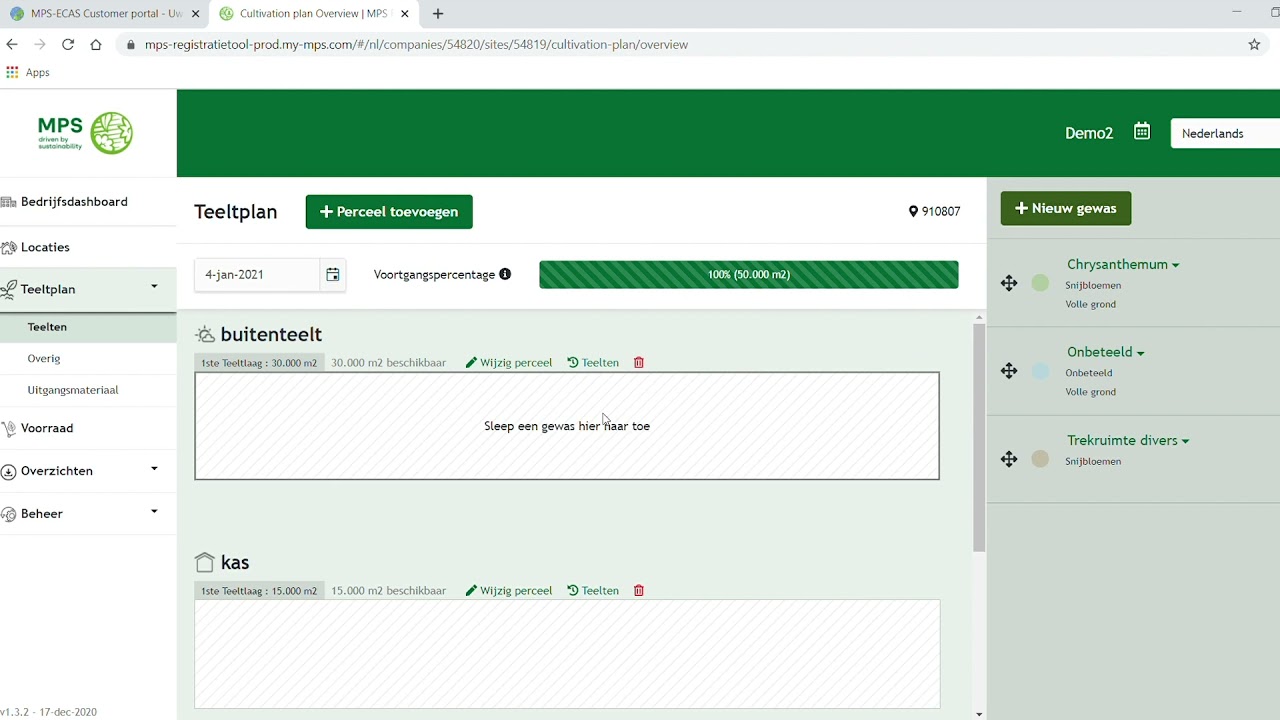This screenshot has height=720, width=1280.
Task: Open a new browser tab
Action: 438,14
